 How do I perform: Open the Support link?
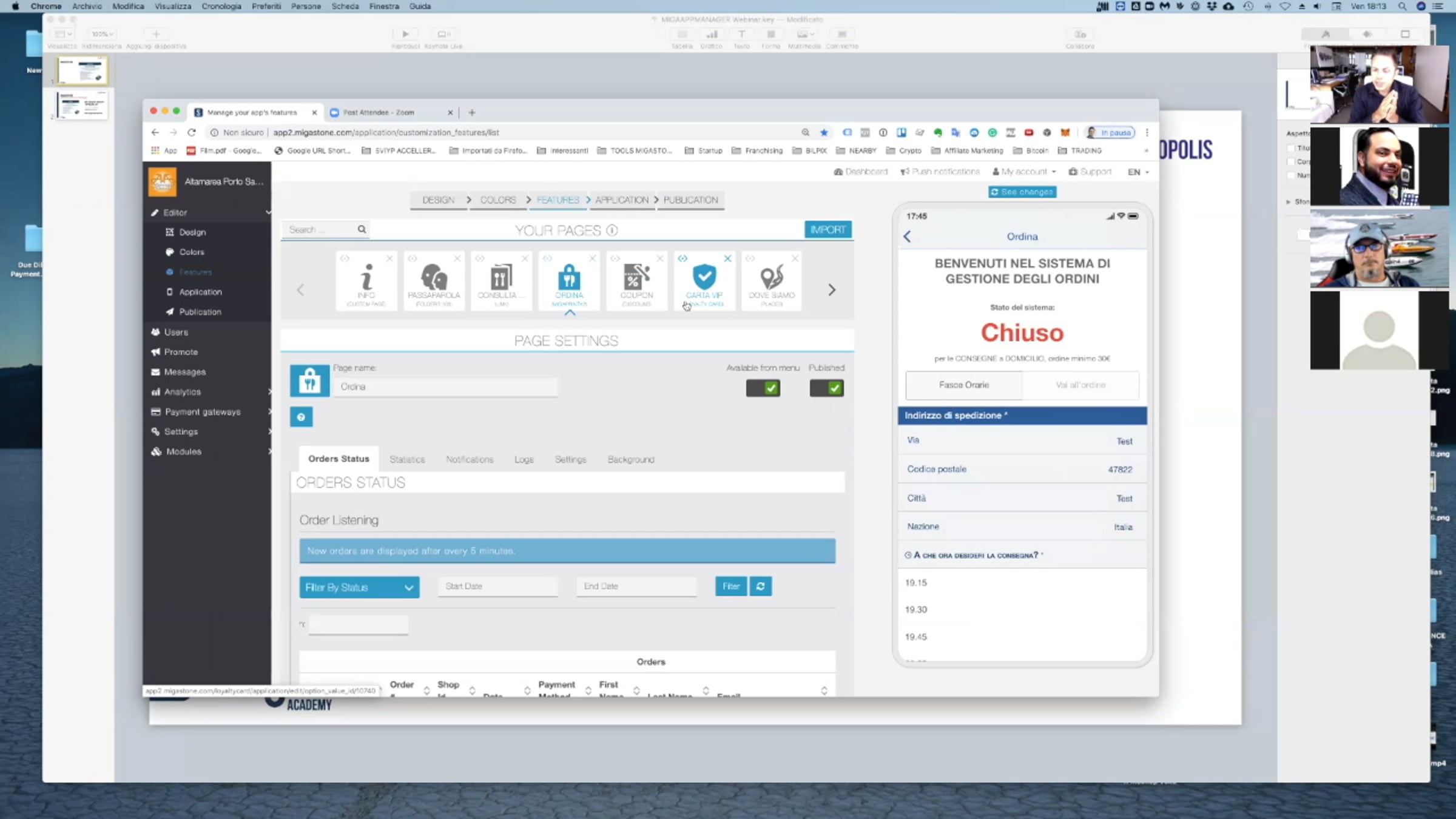(1090, 172)
